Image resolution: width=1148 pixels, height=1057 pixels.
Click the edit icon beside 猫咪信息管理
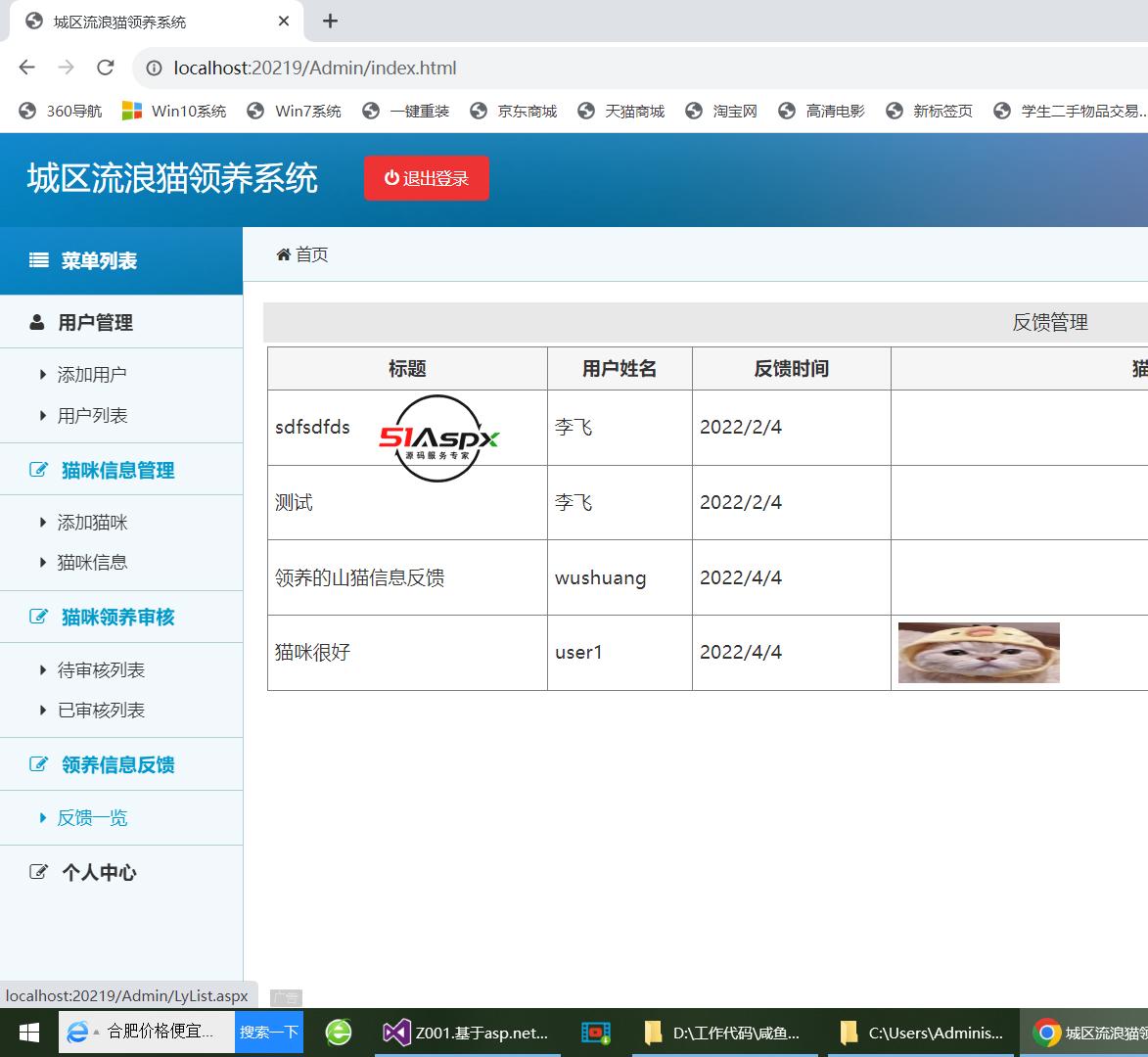pos(37,469)
